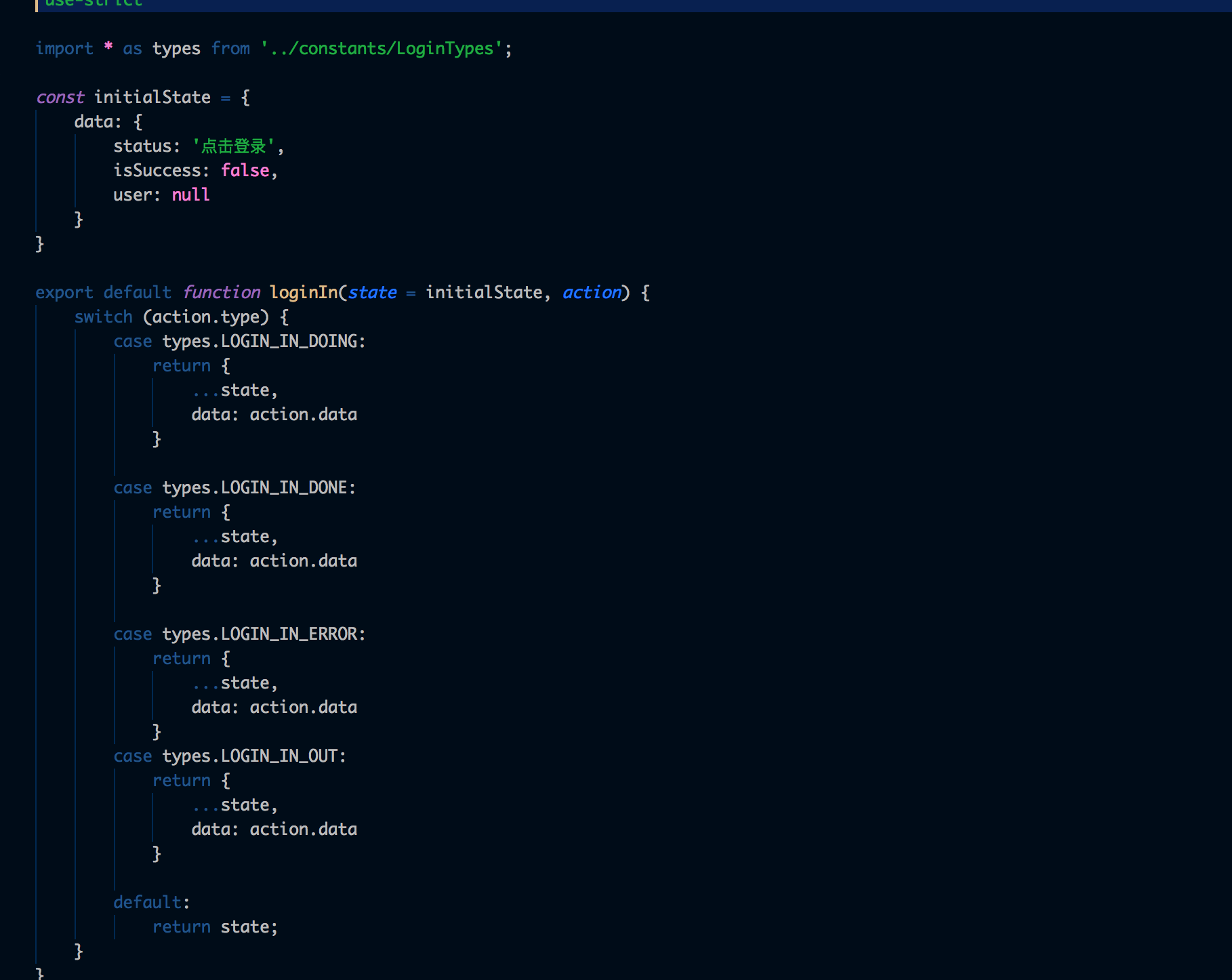Select the false value of isSuccess
This screenshot has width=1232, height=980.
(x=245, y=171)
